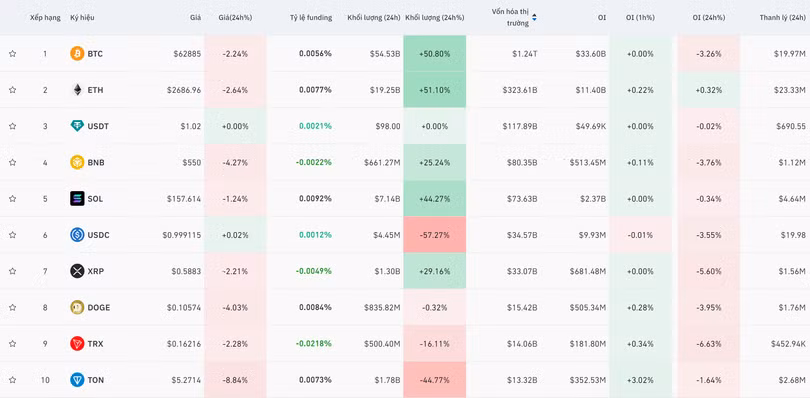Click the Toncoin TON logo

point(77,380)
